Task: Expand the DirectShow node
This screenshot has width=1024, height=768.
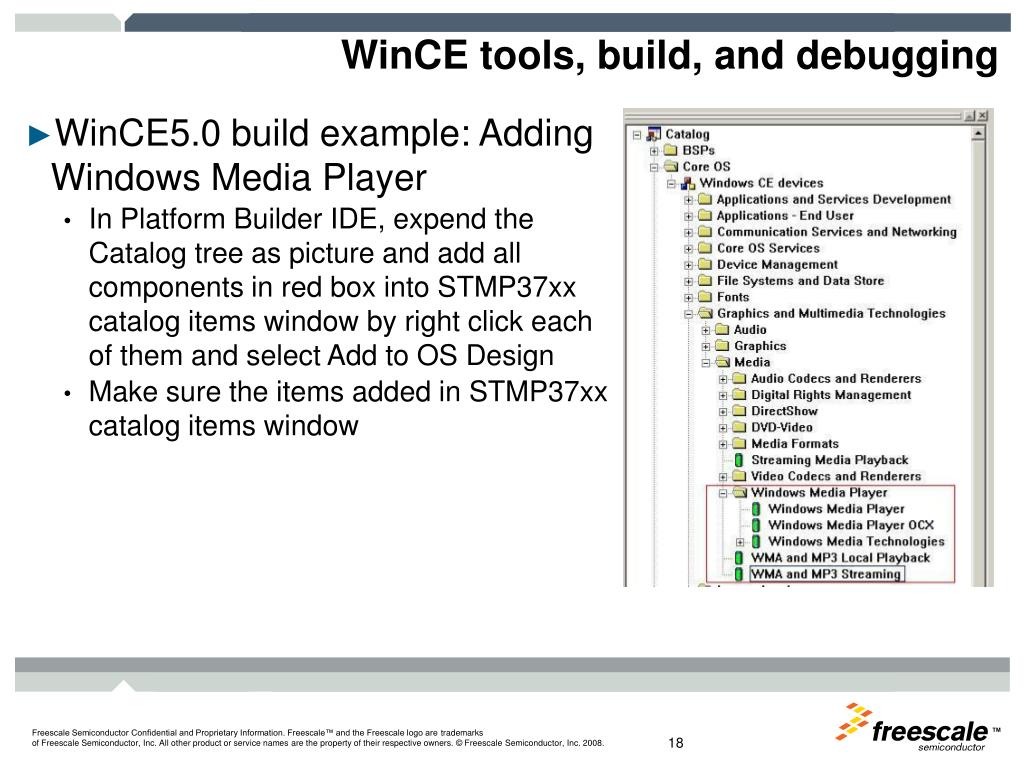Action: tap(723, 412)
